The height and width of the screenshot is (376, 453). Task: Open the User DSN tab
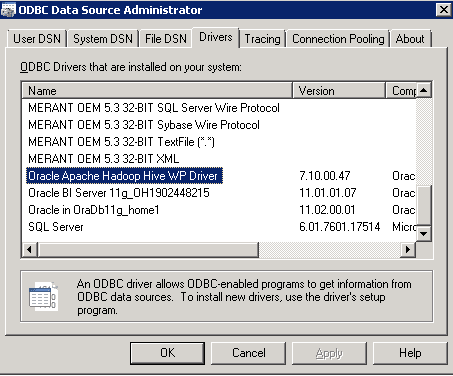tap(37, 39)
